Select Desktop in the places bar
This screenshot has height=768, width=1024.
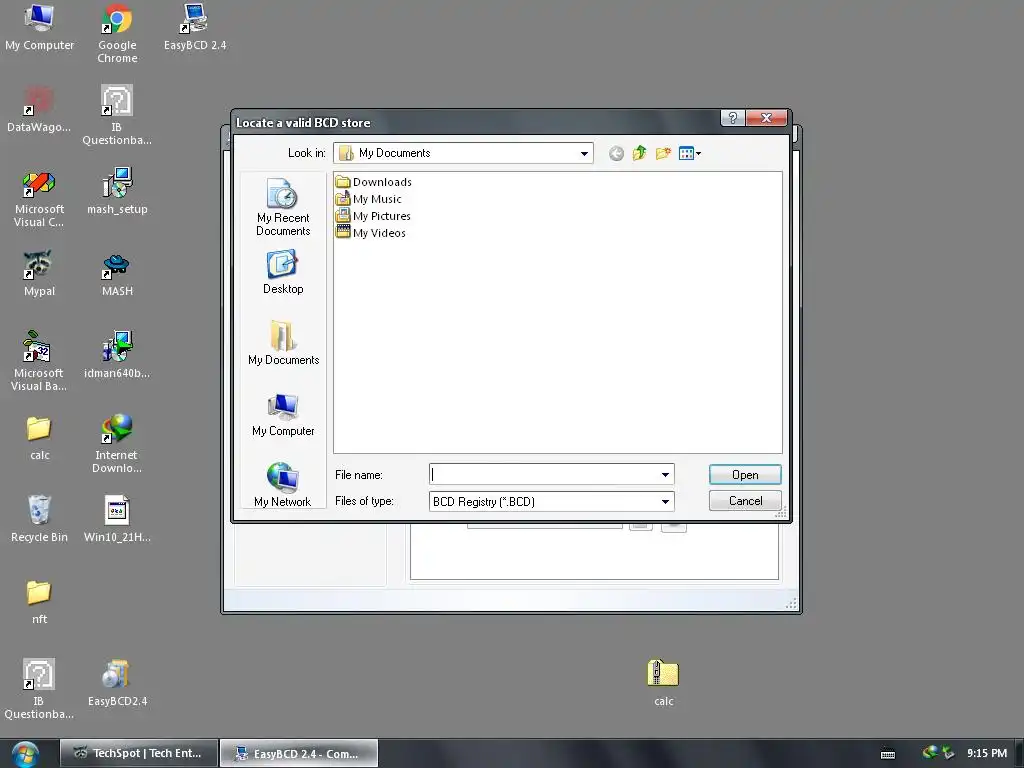[x=283, y=273]
